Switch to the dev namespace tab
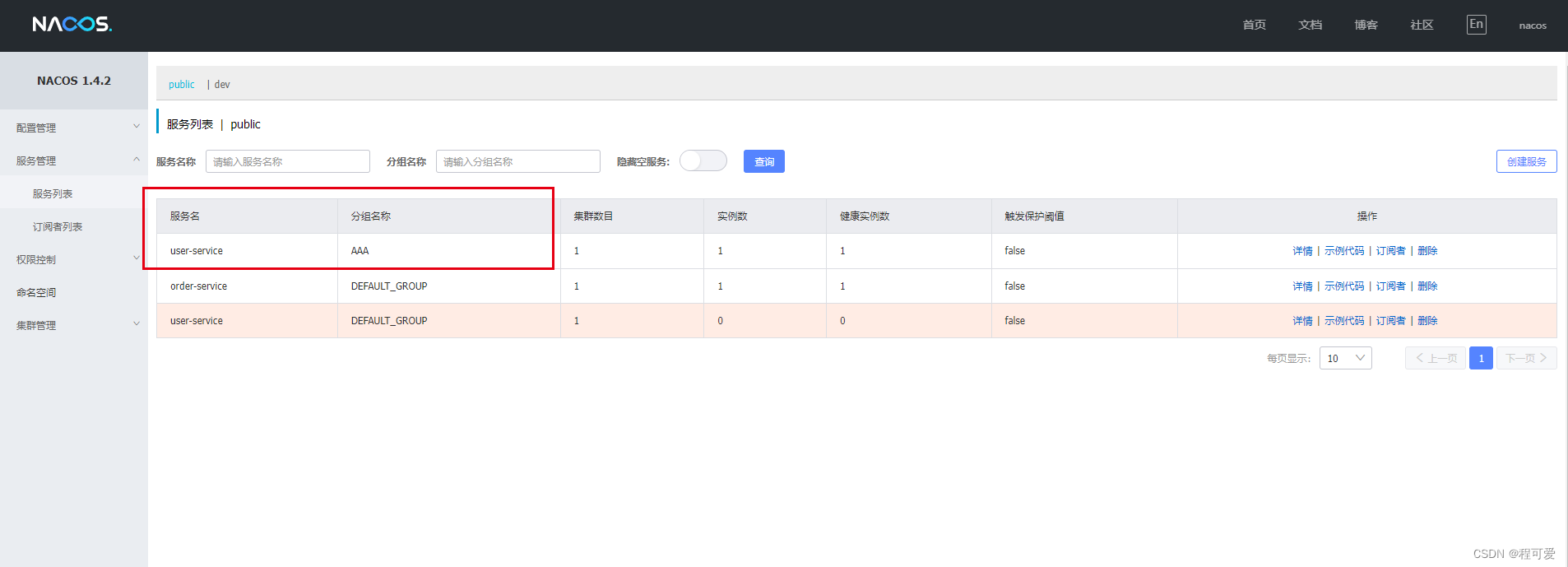1568x567 pixels. point(222,84)
